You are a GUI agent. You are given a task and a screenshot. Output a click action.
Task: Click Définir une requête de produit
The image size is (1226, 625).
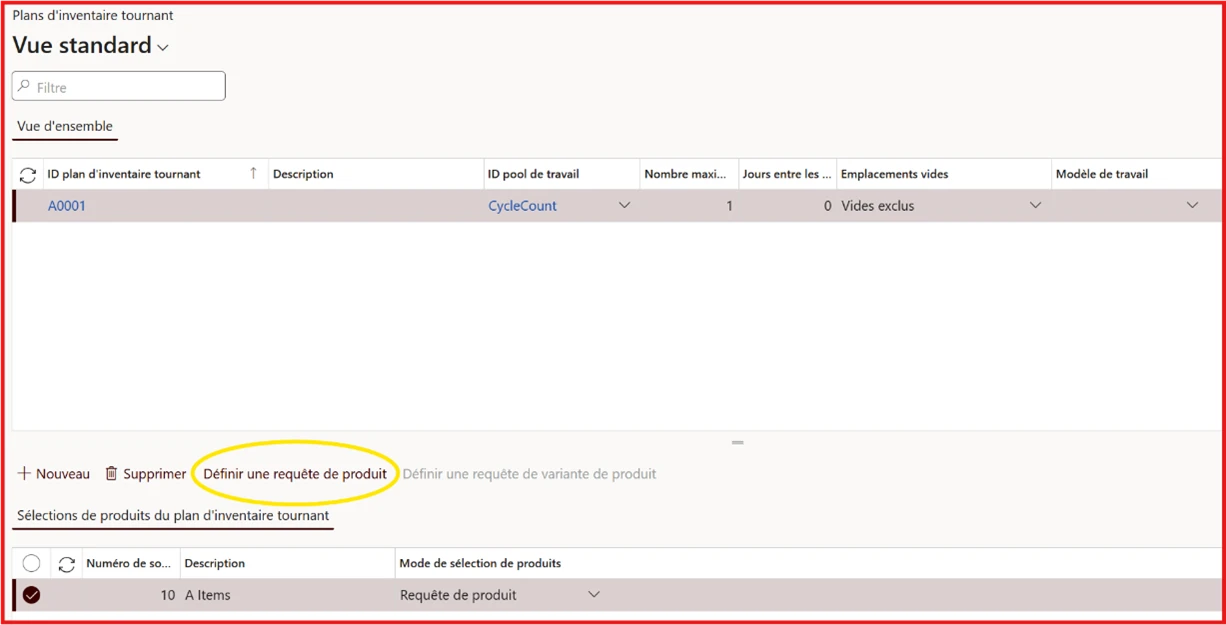(x=295, y=474)
